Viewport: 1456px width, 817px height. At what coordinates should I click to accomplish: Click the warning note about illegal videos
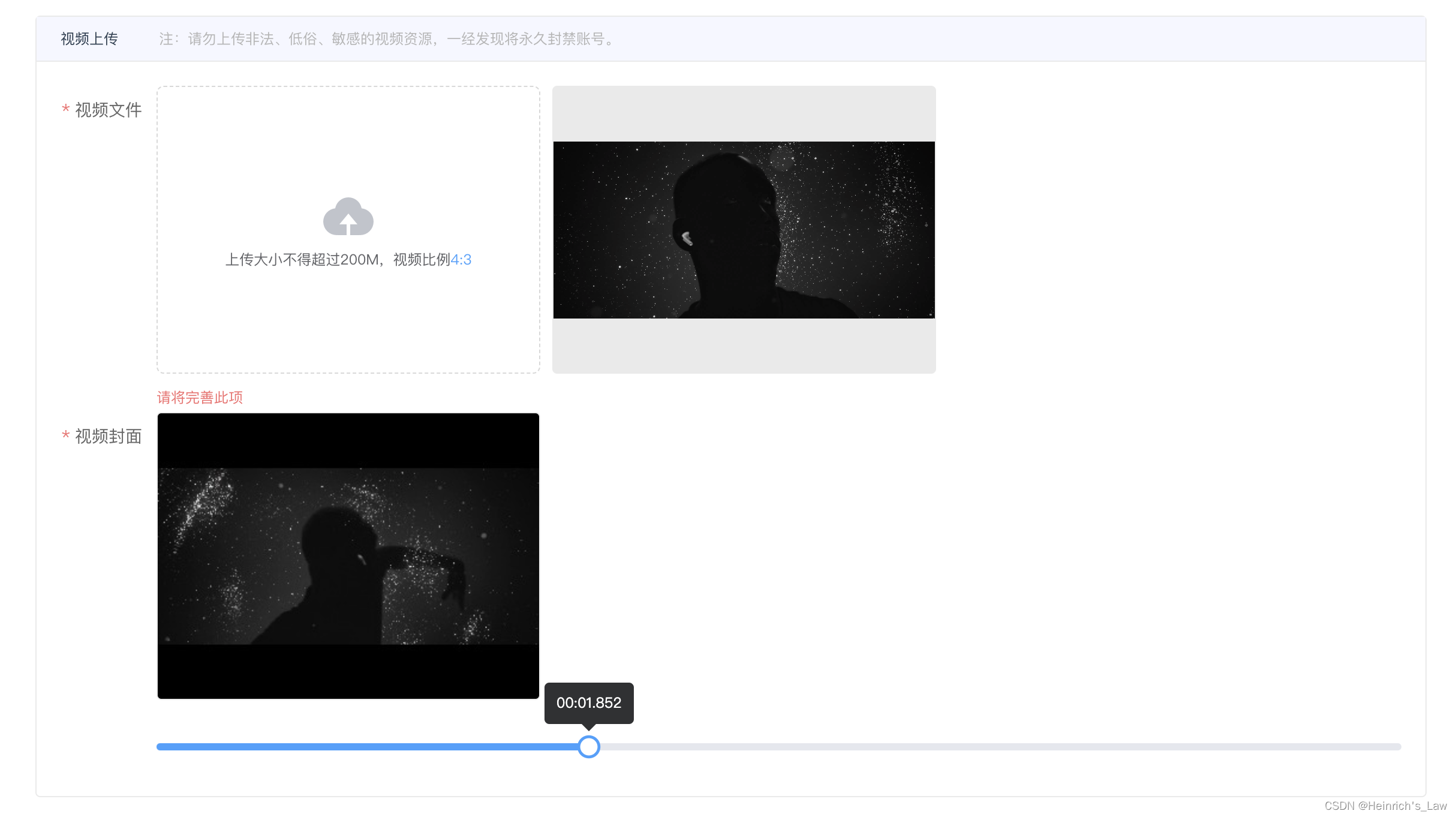[386, 38]
